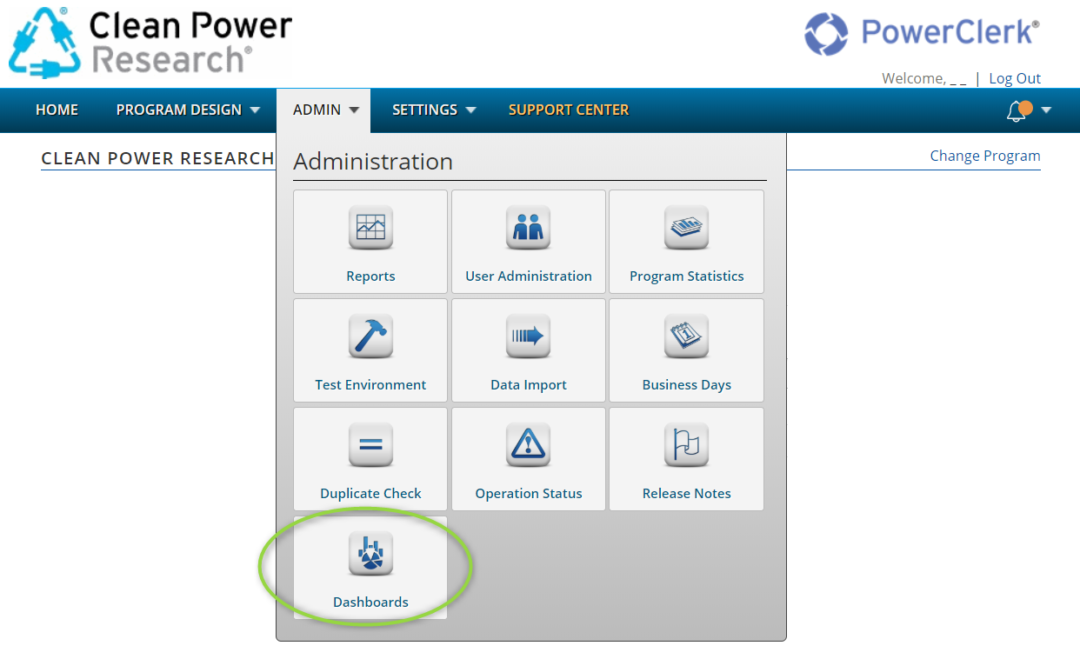Open the Data Import tool
The width and height of the screenshot is (1080, 659).
pyautogui.click(x=528, y=350)
